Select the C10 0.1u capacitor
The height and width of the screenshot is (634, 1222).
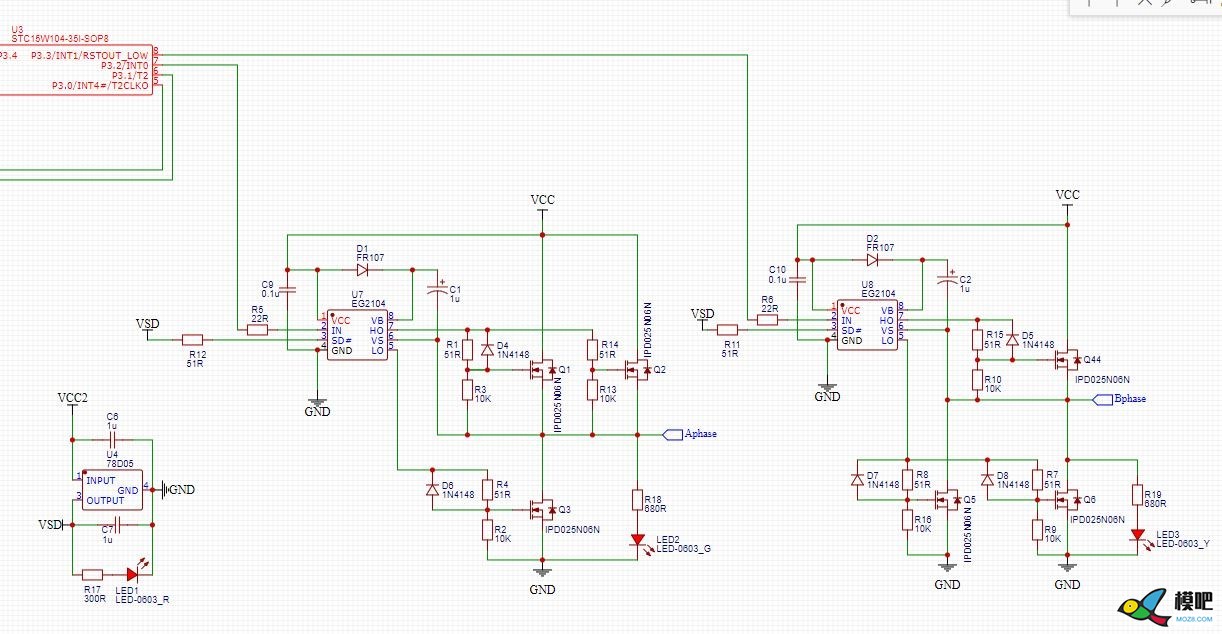[x=797, y=280]
